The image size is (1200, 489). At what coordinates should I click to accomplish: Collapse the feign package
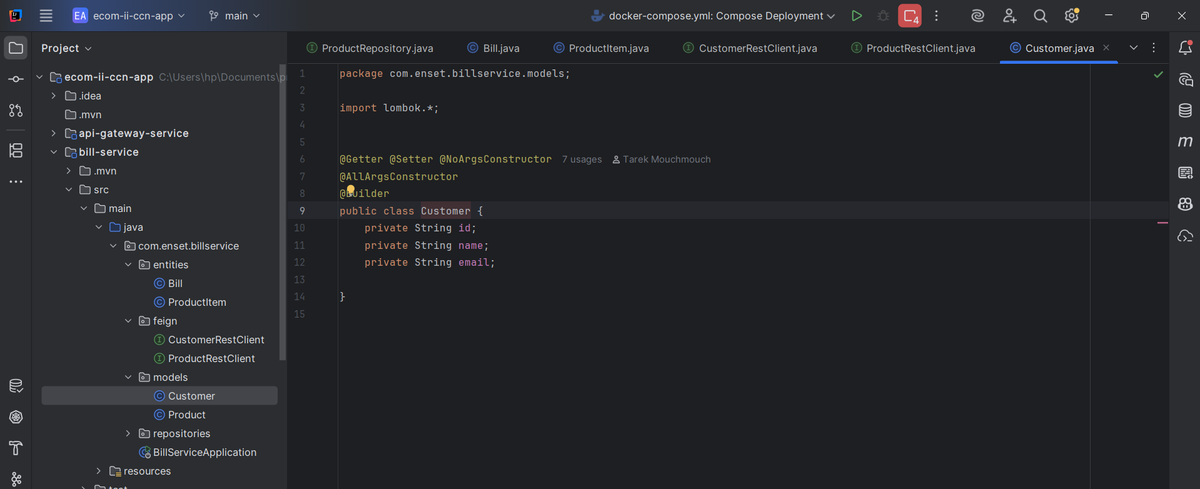tap(129, 321)
